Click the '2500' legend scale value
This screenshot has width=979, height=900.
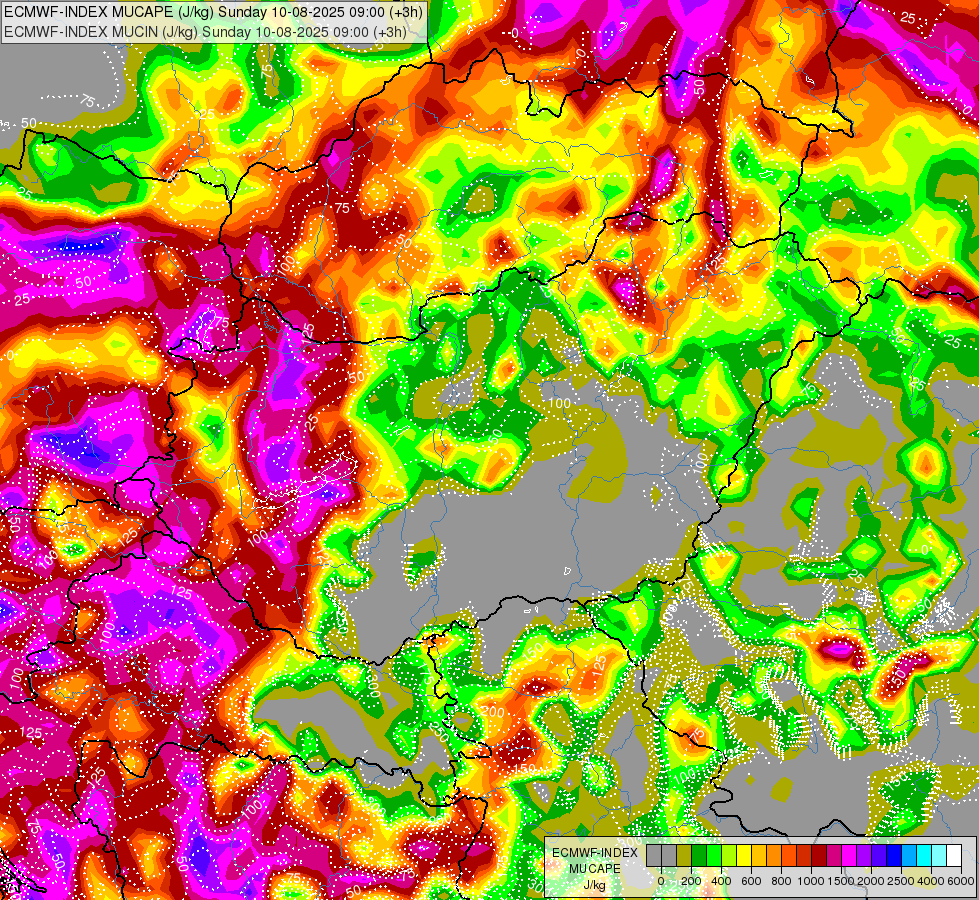click(x=901, y=881)
